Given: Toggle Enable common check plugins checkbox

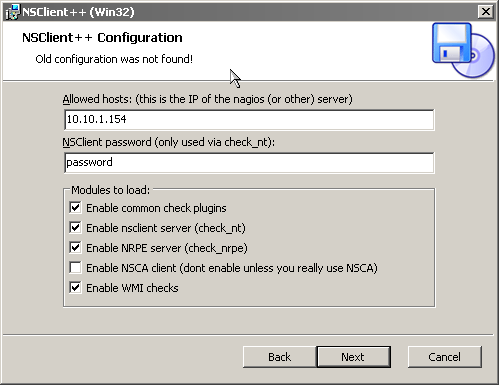Looking at the screenshot, I should pos(75,208).
